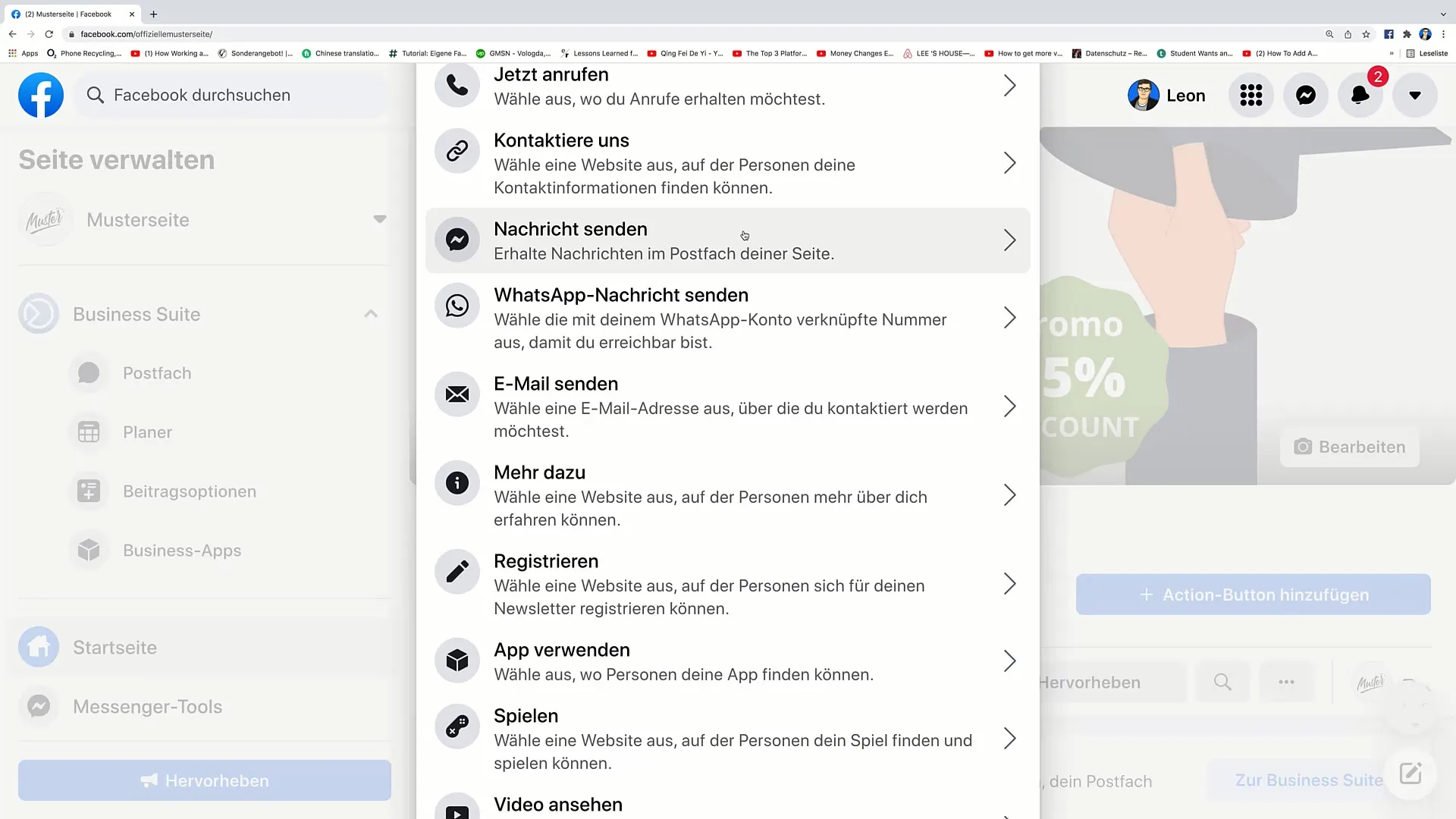Image resolution: width=1456 pixels, height=819 pixels.
Task: Open the chevron for WhatsApp-Nachricht senden
Action: coord(1010,318)
